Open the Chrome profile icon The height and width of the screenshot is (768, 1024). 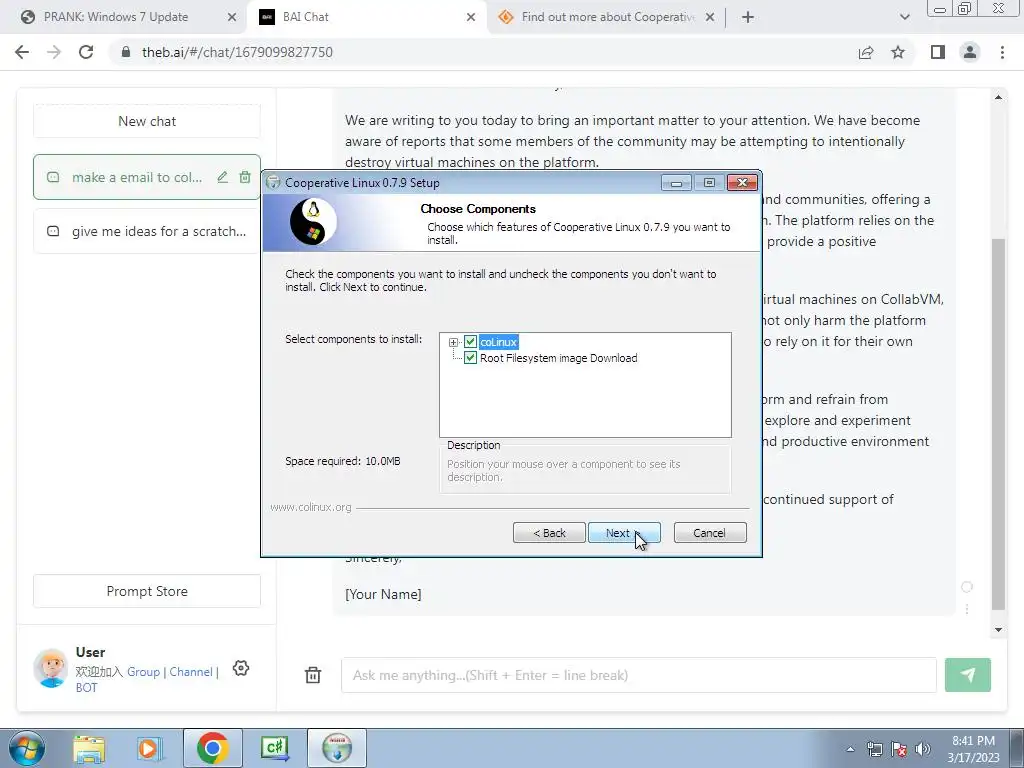[970, 52]
